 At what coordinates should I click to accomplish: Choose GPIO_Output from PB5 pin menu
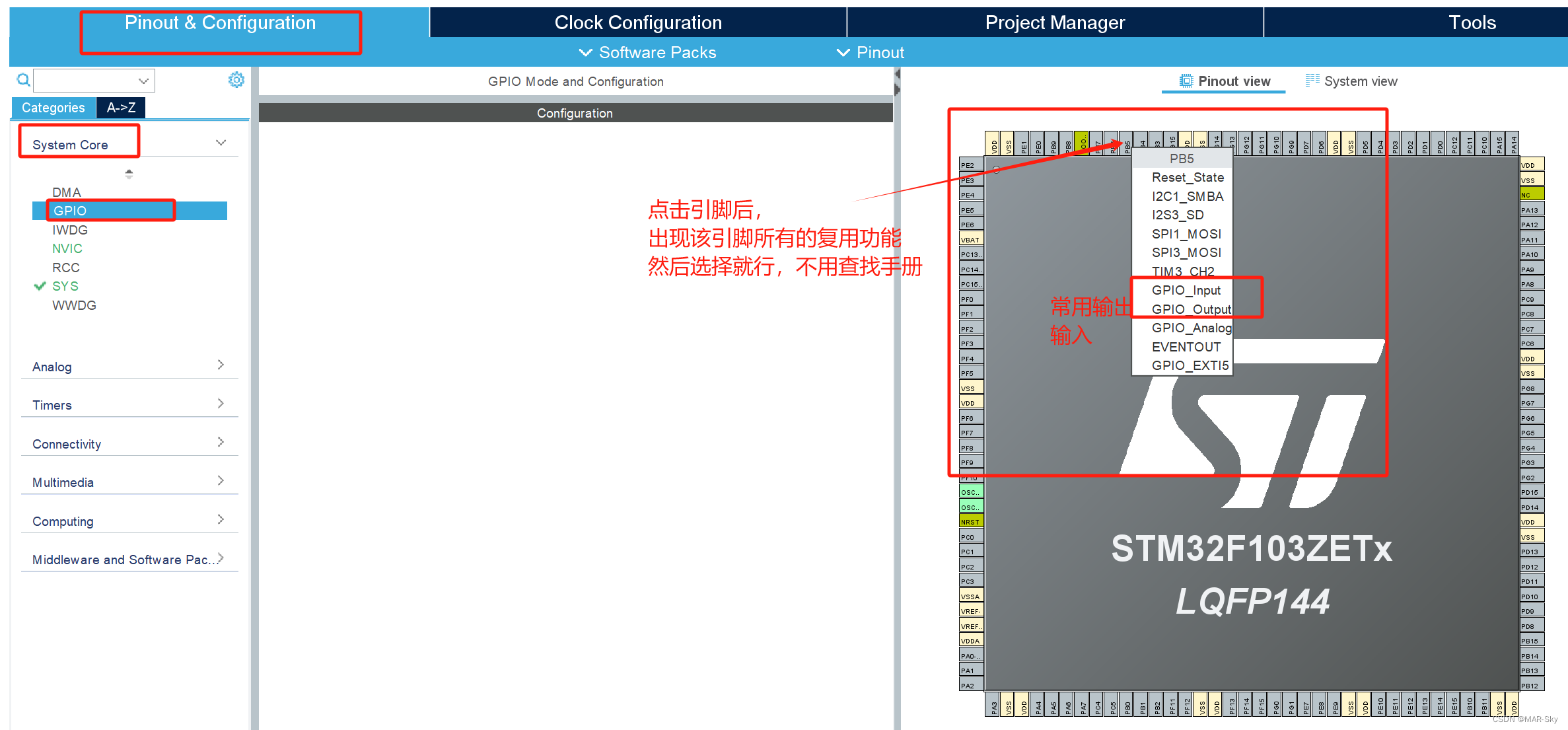point(1191,309)
